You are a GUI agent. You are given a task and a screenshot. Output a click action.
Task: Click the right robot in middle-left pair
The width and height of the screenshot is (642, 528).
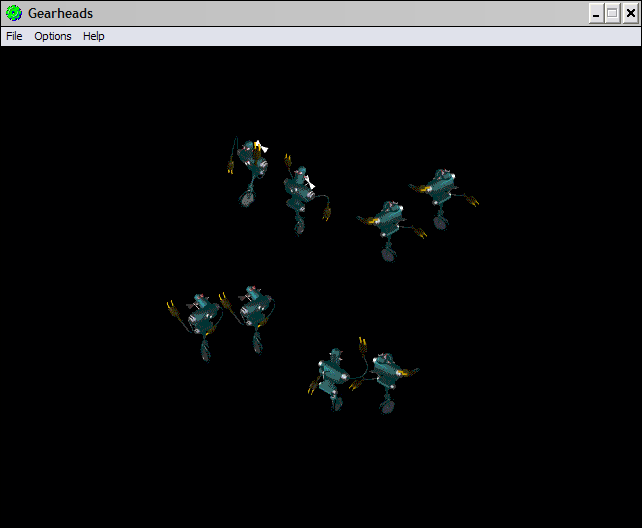coord(254,308)
